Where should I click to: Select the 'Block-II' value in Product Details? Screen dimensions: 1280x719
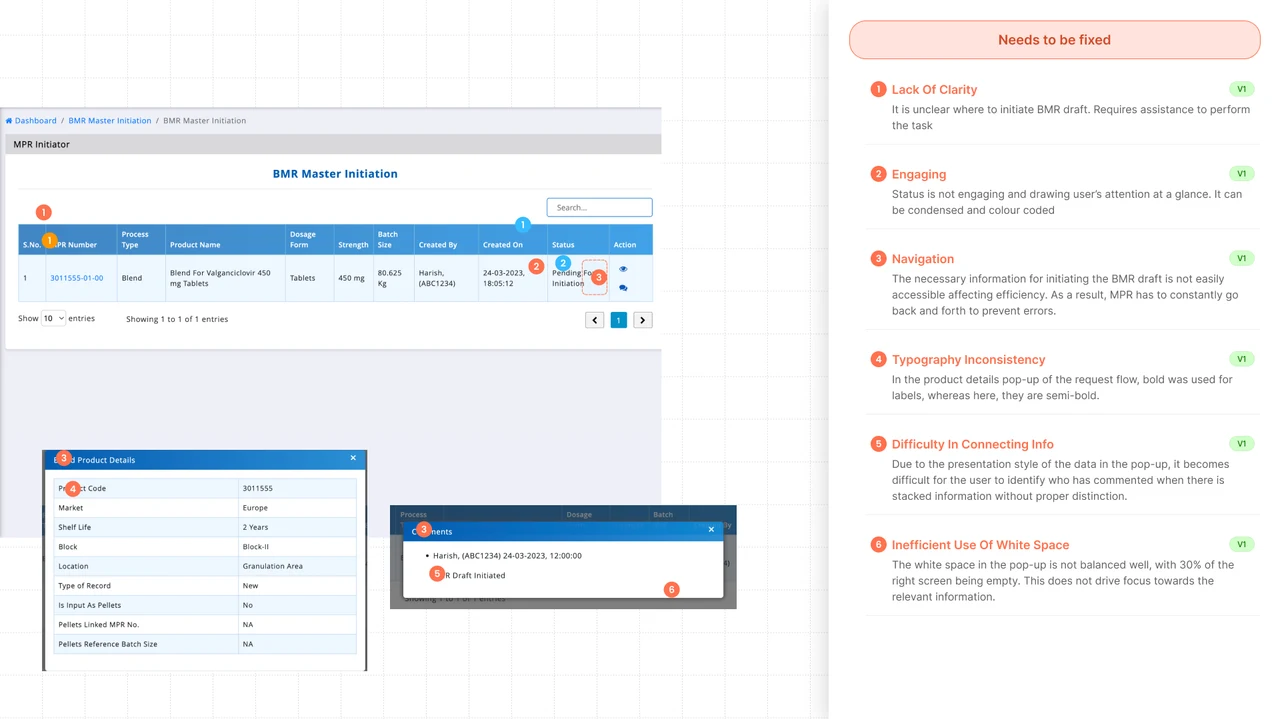[x=255, y=547]
